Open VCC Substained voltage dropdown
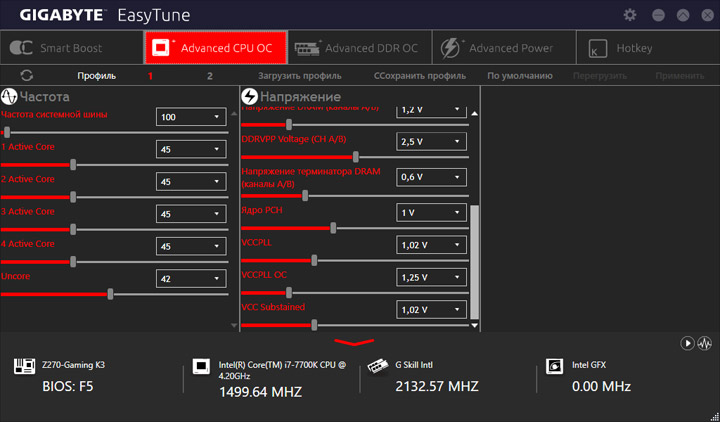This screenshot has height=422, width=720. click(x=431, y=309)
